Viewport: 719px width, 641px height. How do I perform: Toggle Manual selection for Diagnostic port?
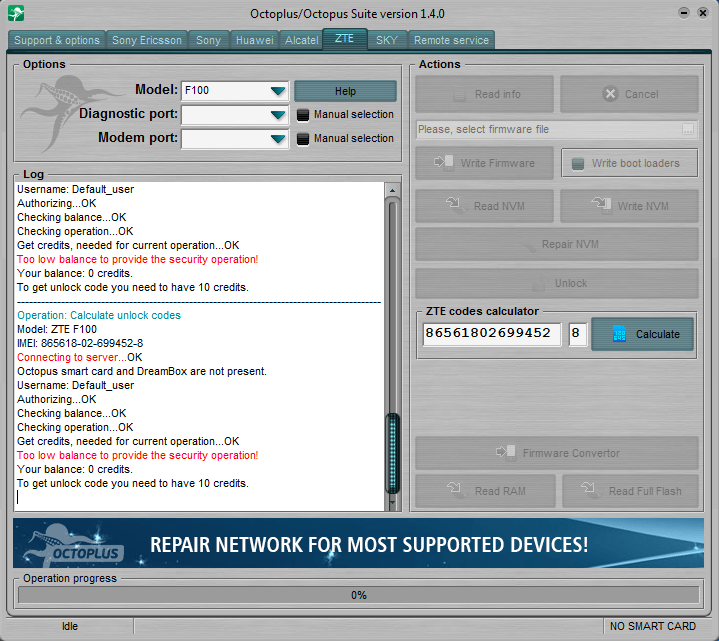click(303, 115)
